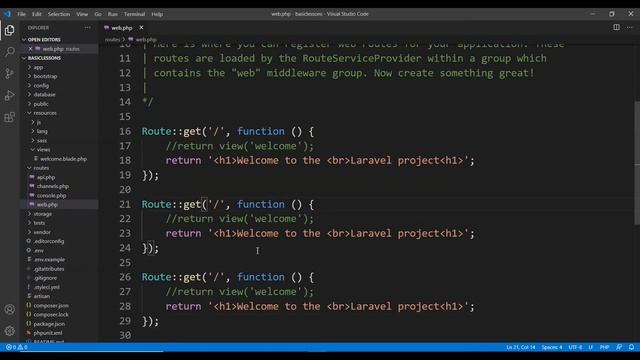Open the Go menu
Screen dimensions: 640x360
tap(98, 14)
